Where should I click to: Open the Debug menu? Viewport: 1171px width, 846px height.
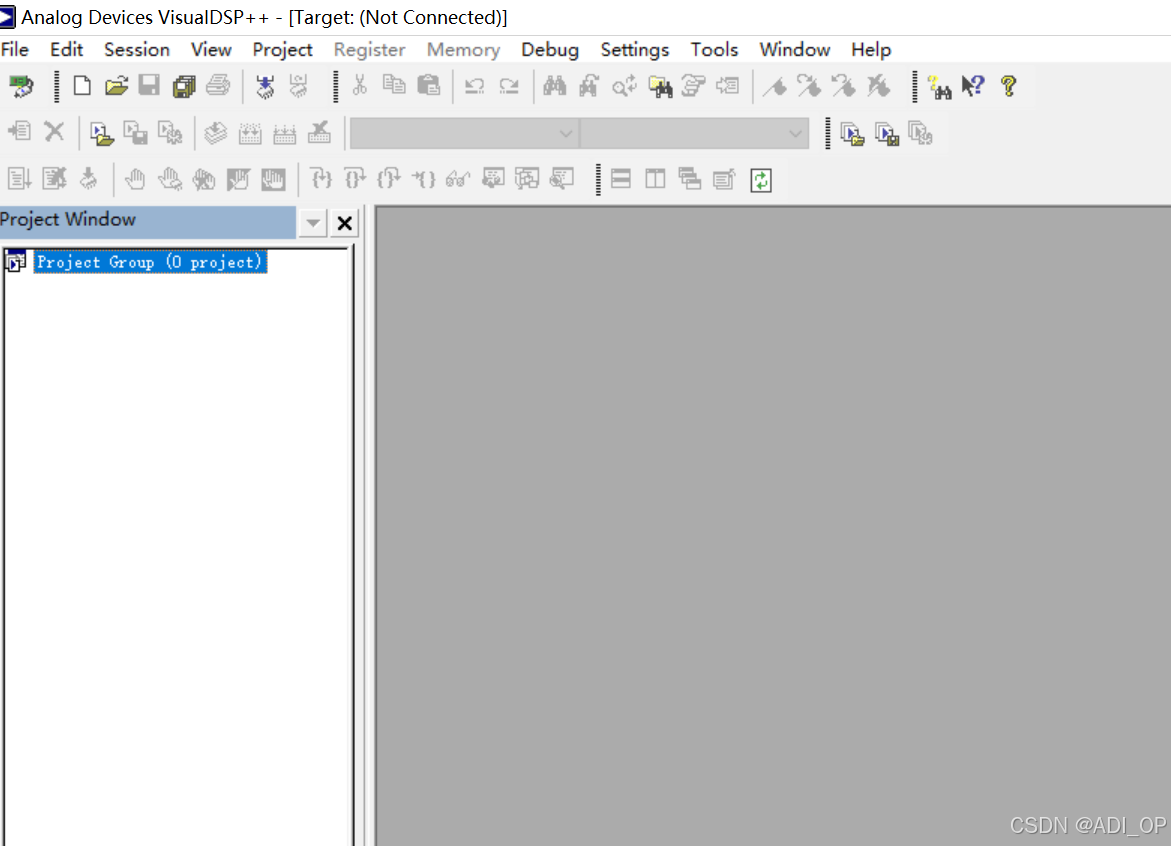pos(550,49)
